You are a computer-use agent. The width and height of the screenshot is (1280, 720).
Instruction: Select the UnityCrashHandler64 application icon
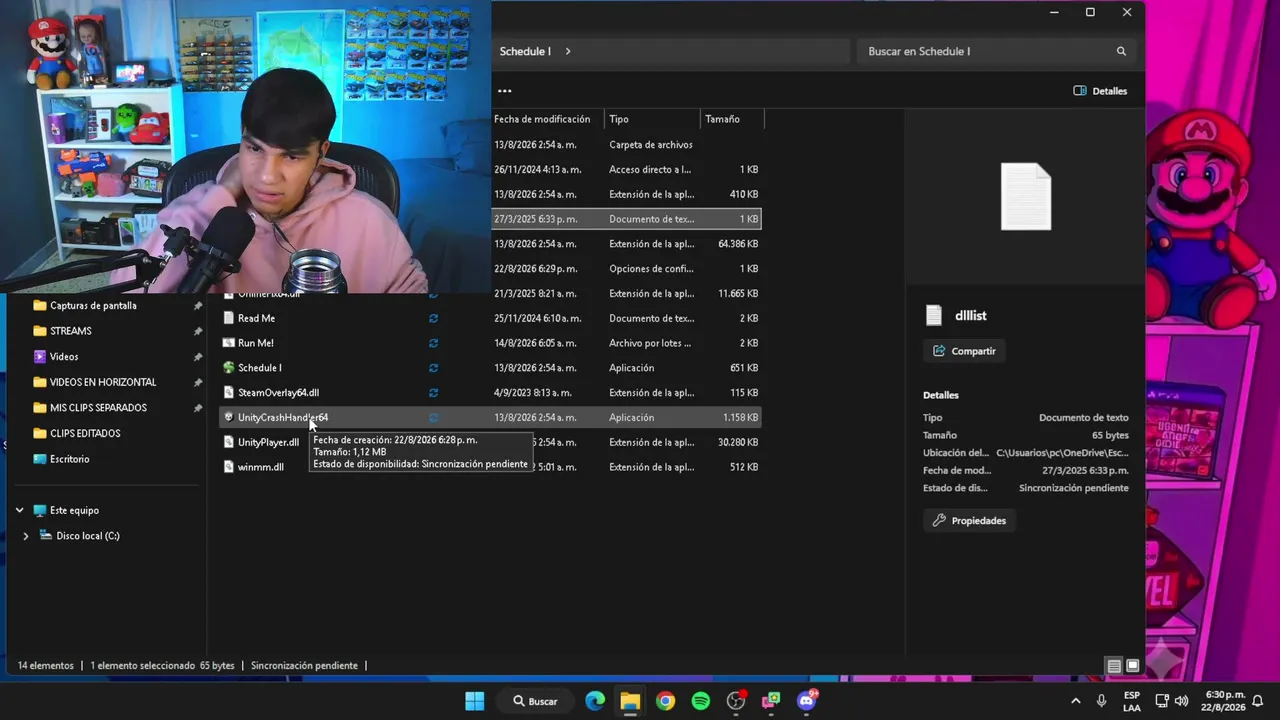coord(229,417)
